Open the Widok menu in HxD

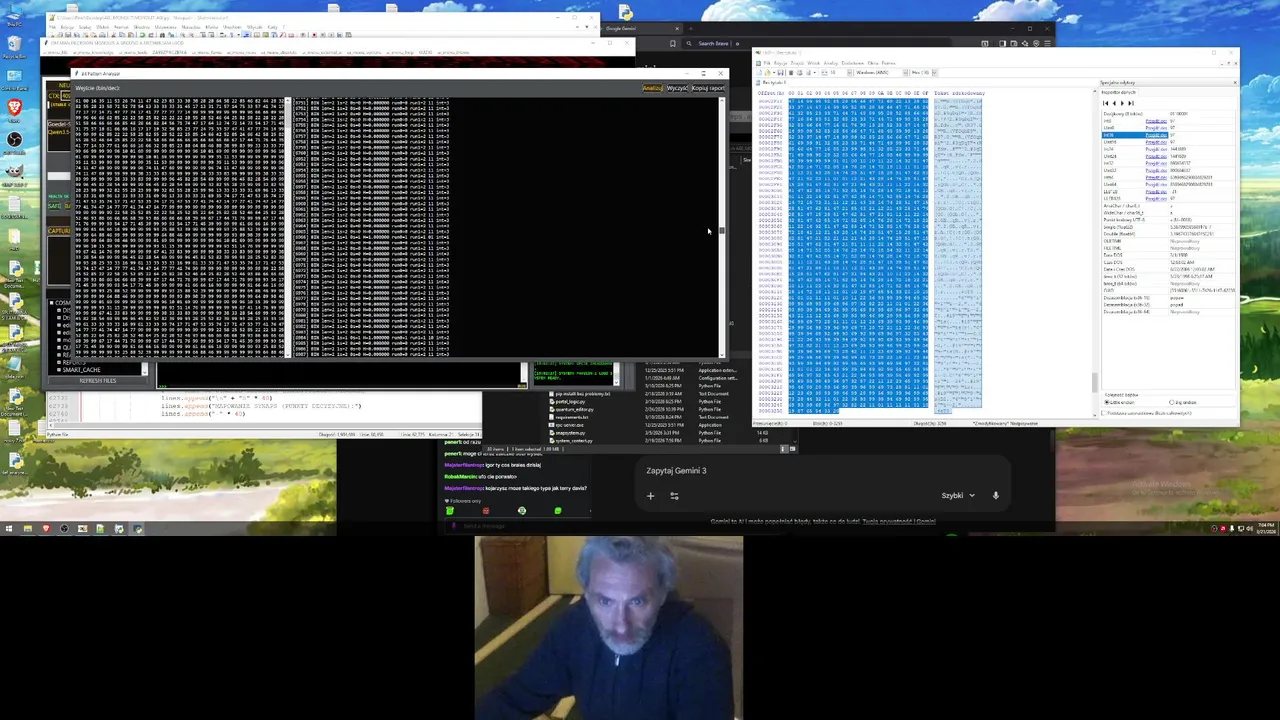point(813,63)
